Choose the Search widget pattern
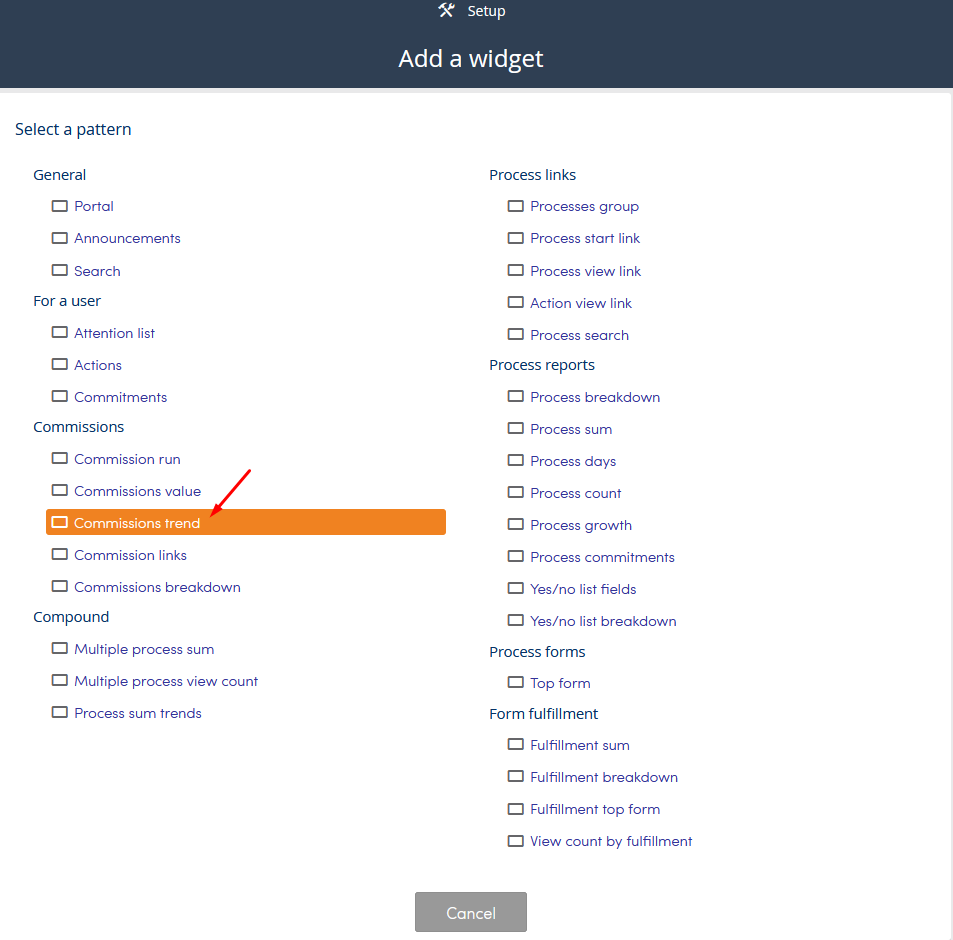The image size is (953, 940). tap(97, 271)
